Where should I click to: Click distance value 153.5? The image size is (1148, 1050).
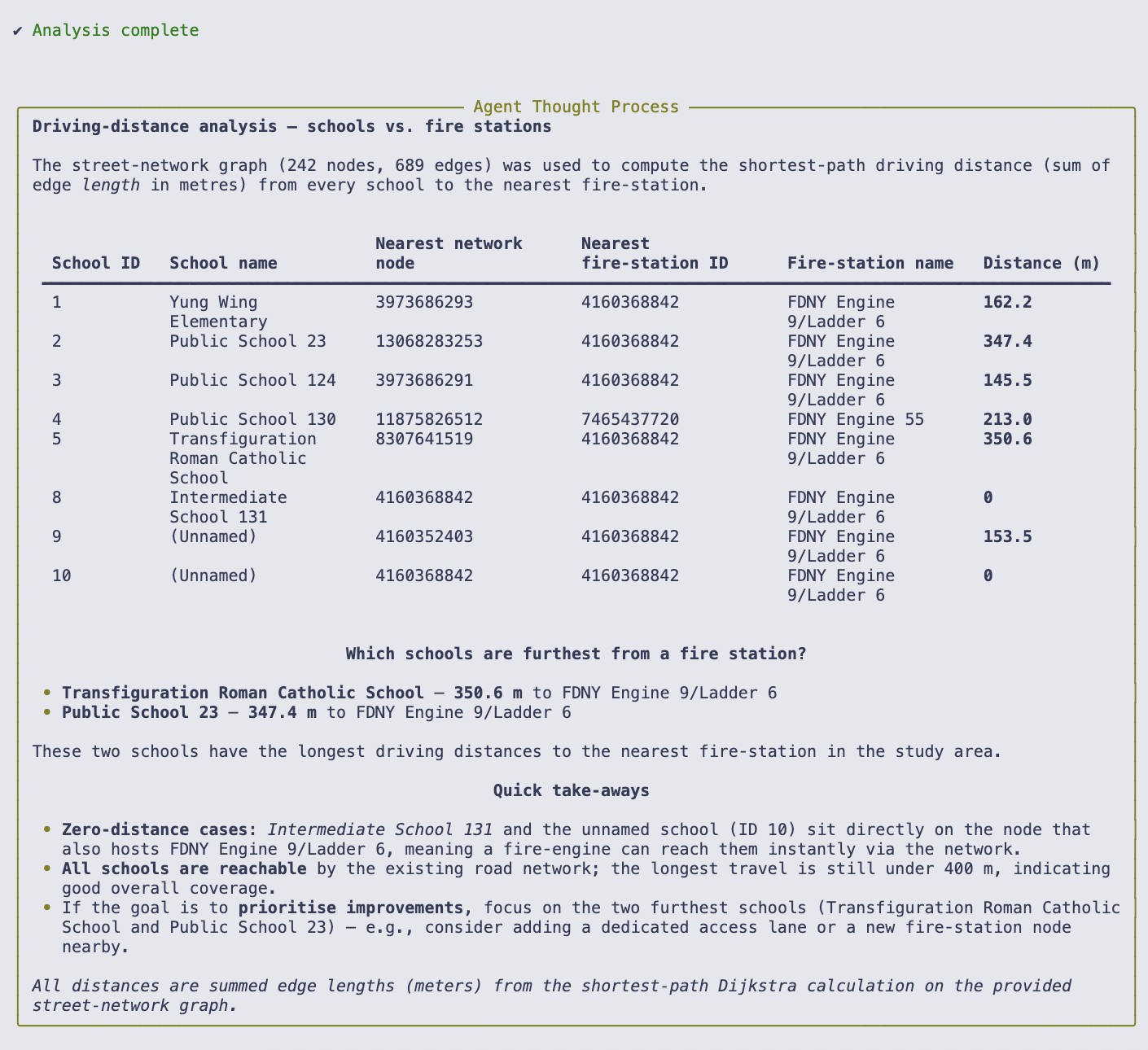(x=1008, y=536)
